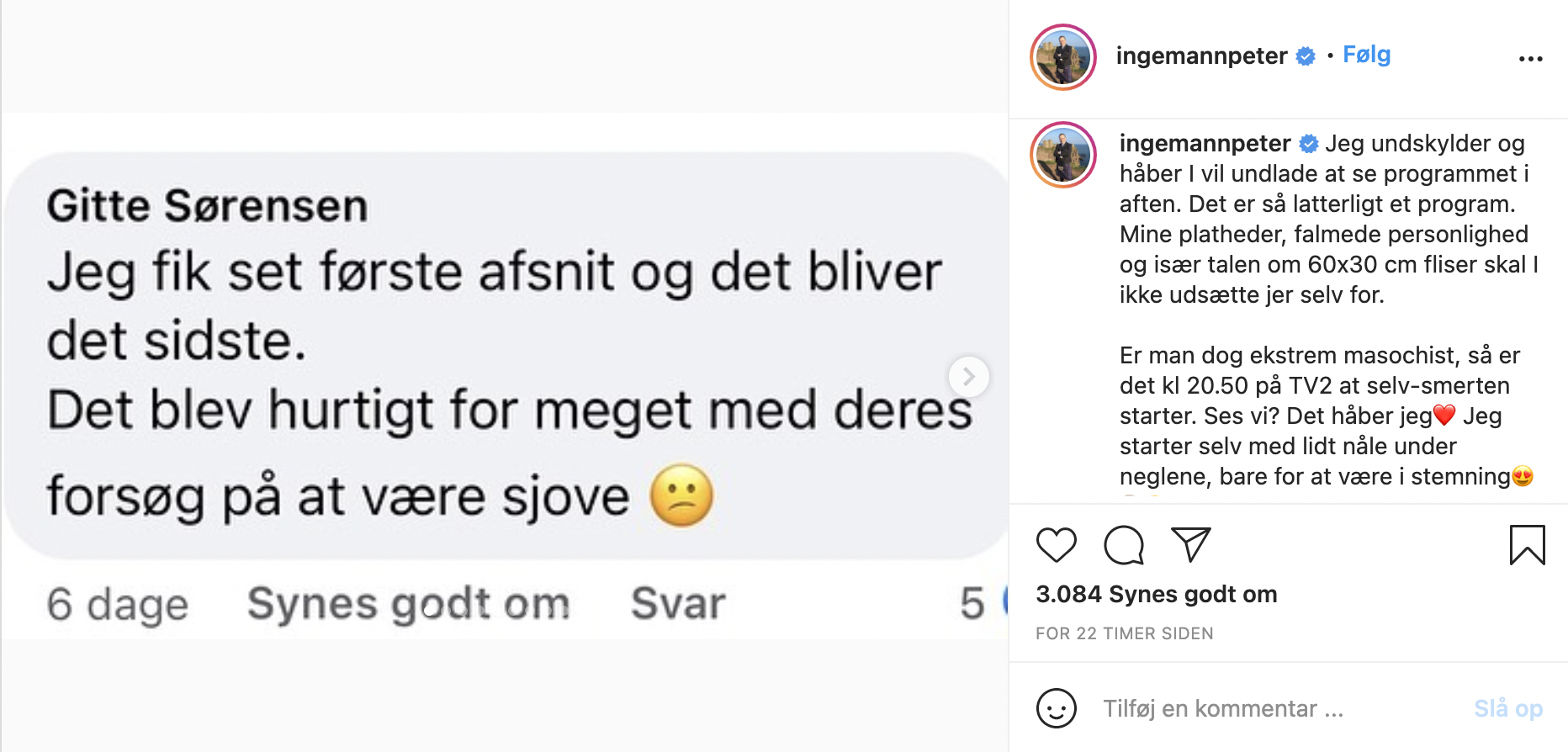Screen dimensions: 1568x752
Task: View who liked via 3.084 Synes godt om
Action: pyautogui.click(x=1157, y=594)
